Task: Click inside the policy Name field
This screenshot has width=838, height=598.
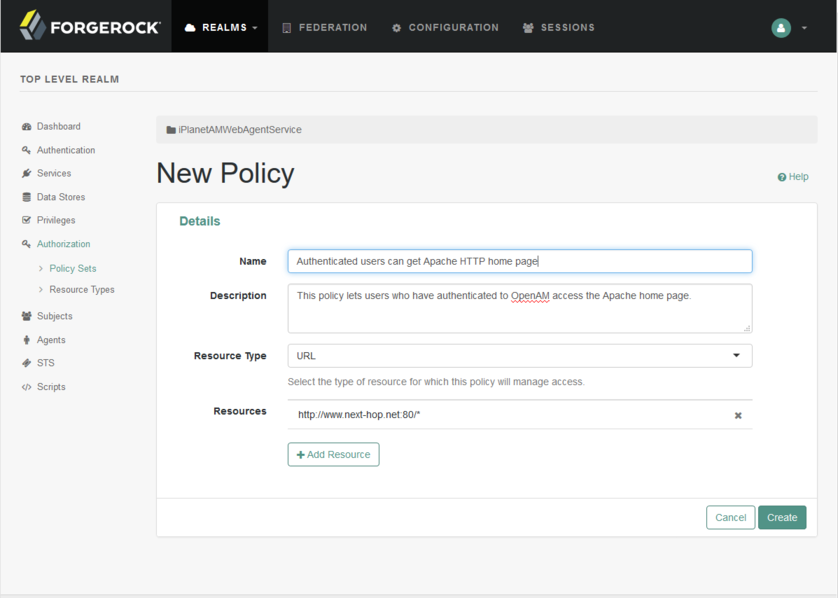Action: (x=519, y=261)
